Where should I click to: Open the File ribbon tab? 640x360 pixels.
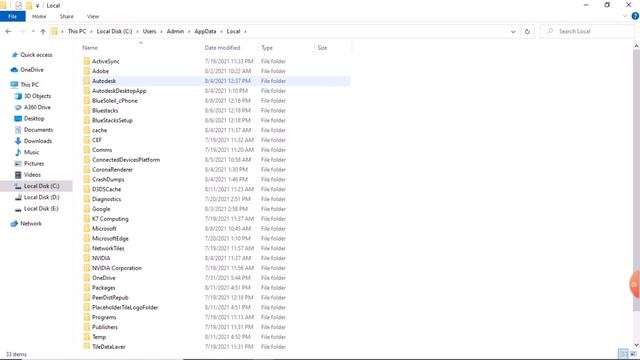click(13, 16)
